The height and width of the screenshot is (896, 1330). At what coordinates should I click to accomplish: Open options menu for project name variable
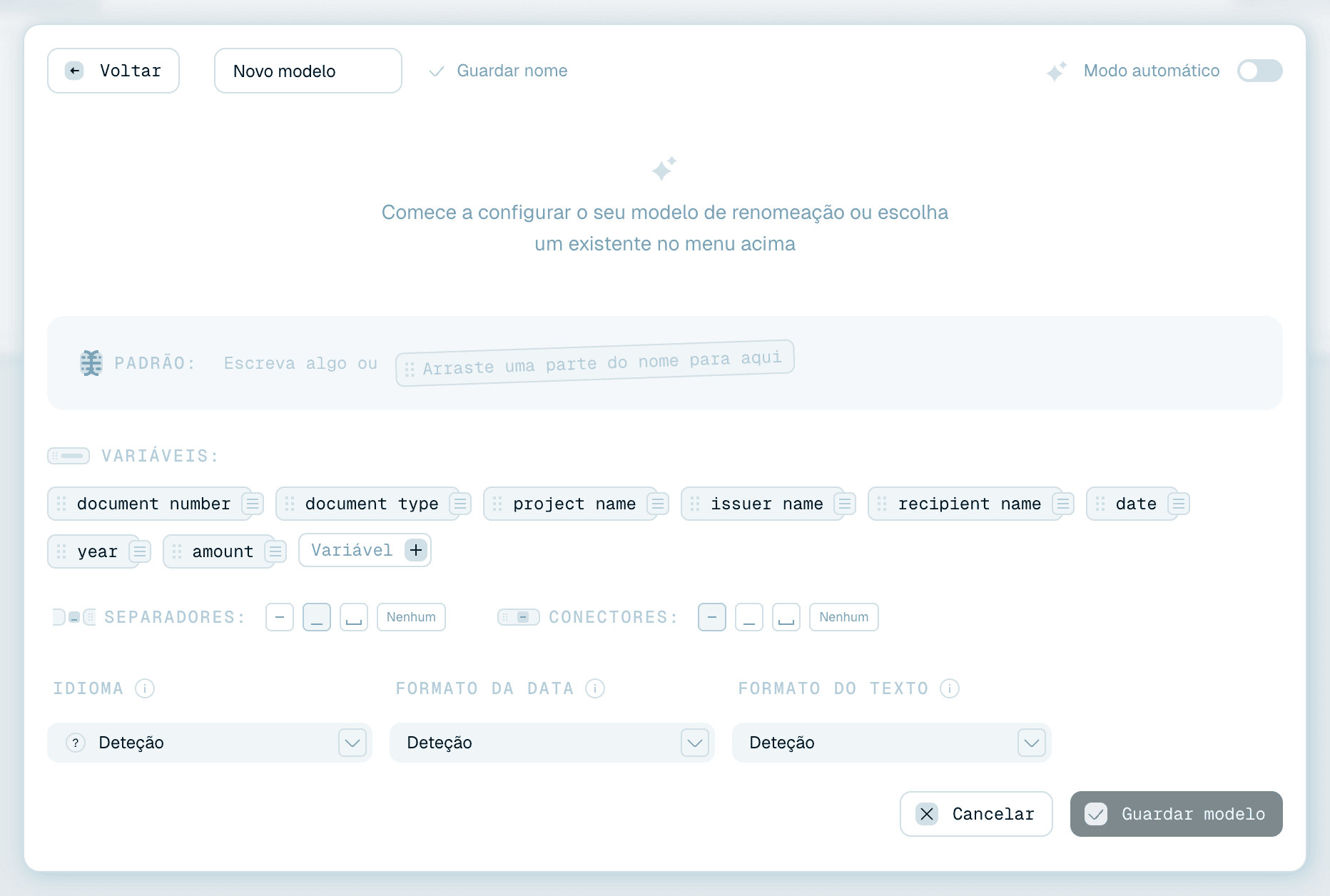[x=658, y=504]
